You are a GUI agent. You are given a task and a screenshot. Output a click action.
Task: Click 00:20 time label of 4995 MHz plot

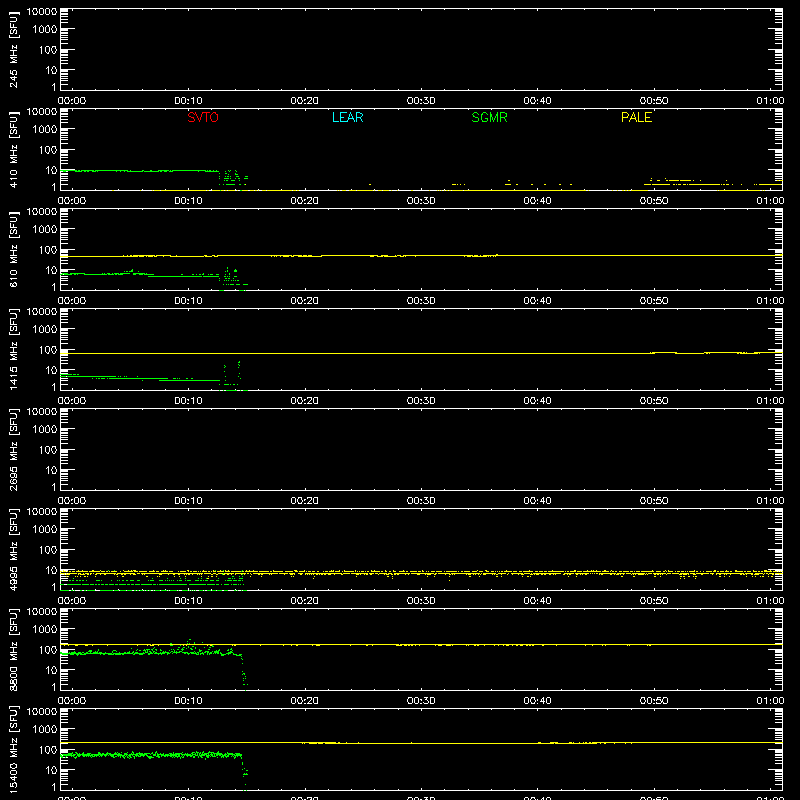(x=305, y=601)
